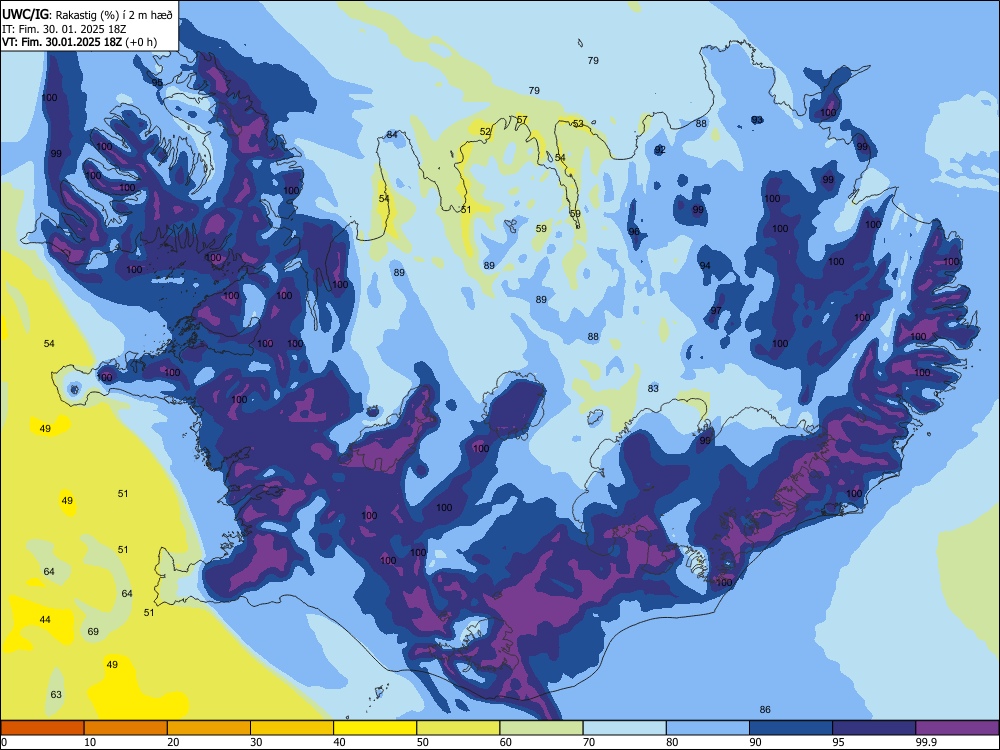
Task: Click the humidity reading '96' on the map
Action: click(x=634, y=232)
